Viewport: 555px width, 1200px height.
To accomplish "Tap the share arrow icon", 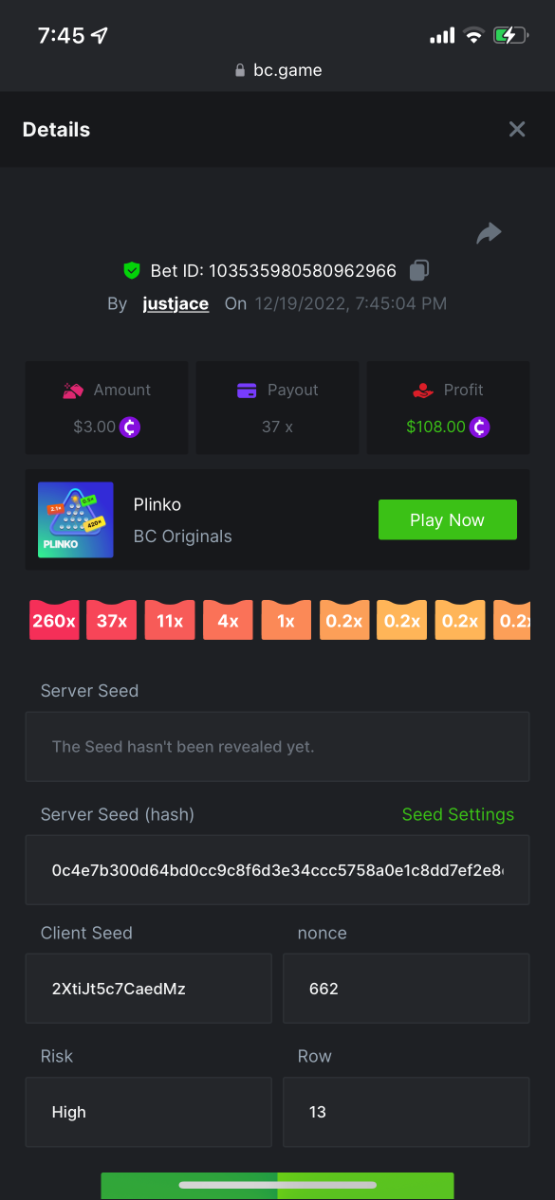I will click(x=488, y=234).
